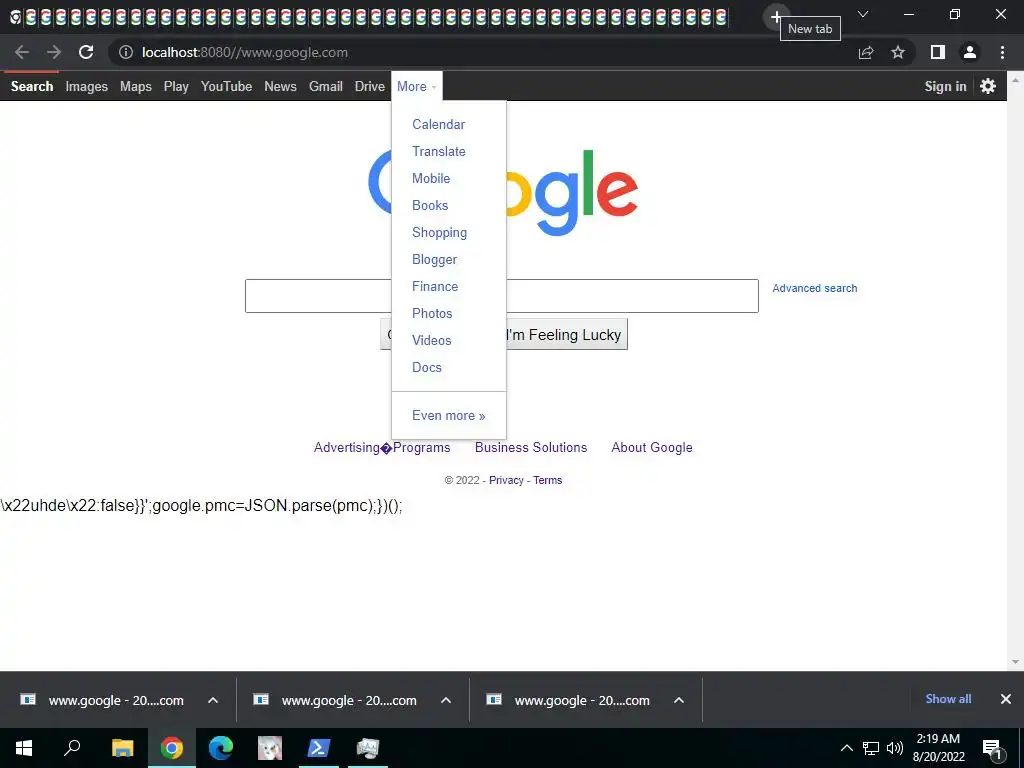Choose Translate in the More menu

(439, 152)
